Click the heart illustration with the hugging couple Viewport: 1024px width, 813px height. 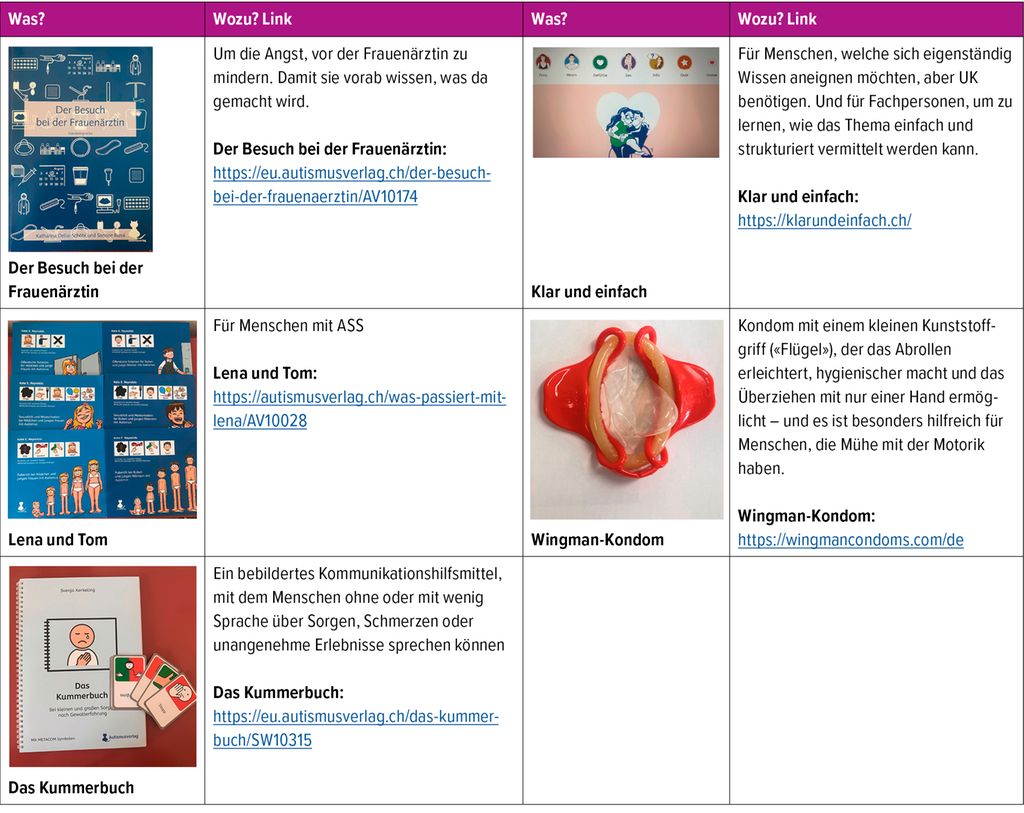click(x=627, y=123)
